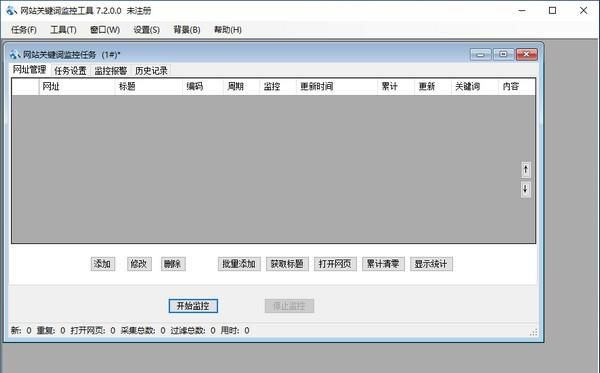Minimize the main application window
This screenshot has height=373, width=600.
pos(522,11)
